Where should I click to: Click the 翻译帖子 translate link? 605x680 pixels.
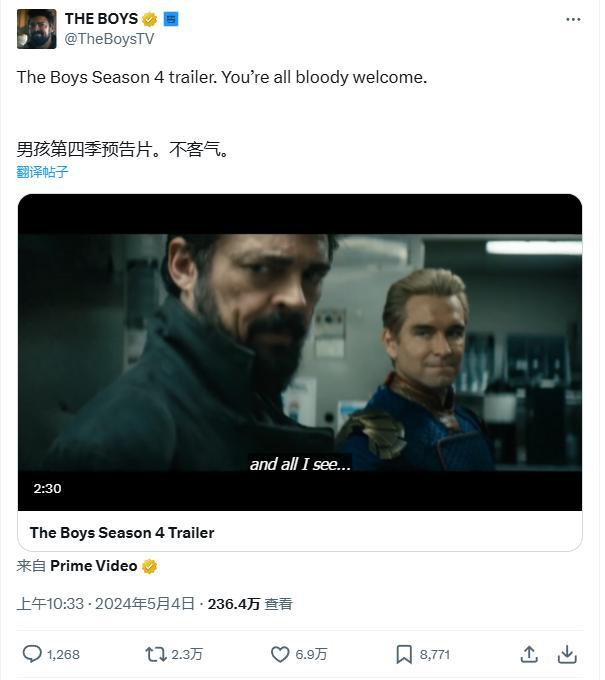43,172
